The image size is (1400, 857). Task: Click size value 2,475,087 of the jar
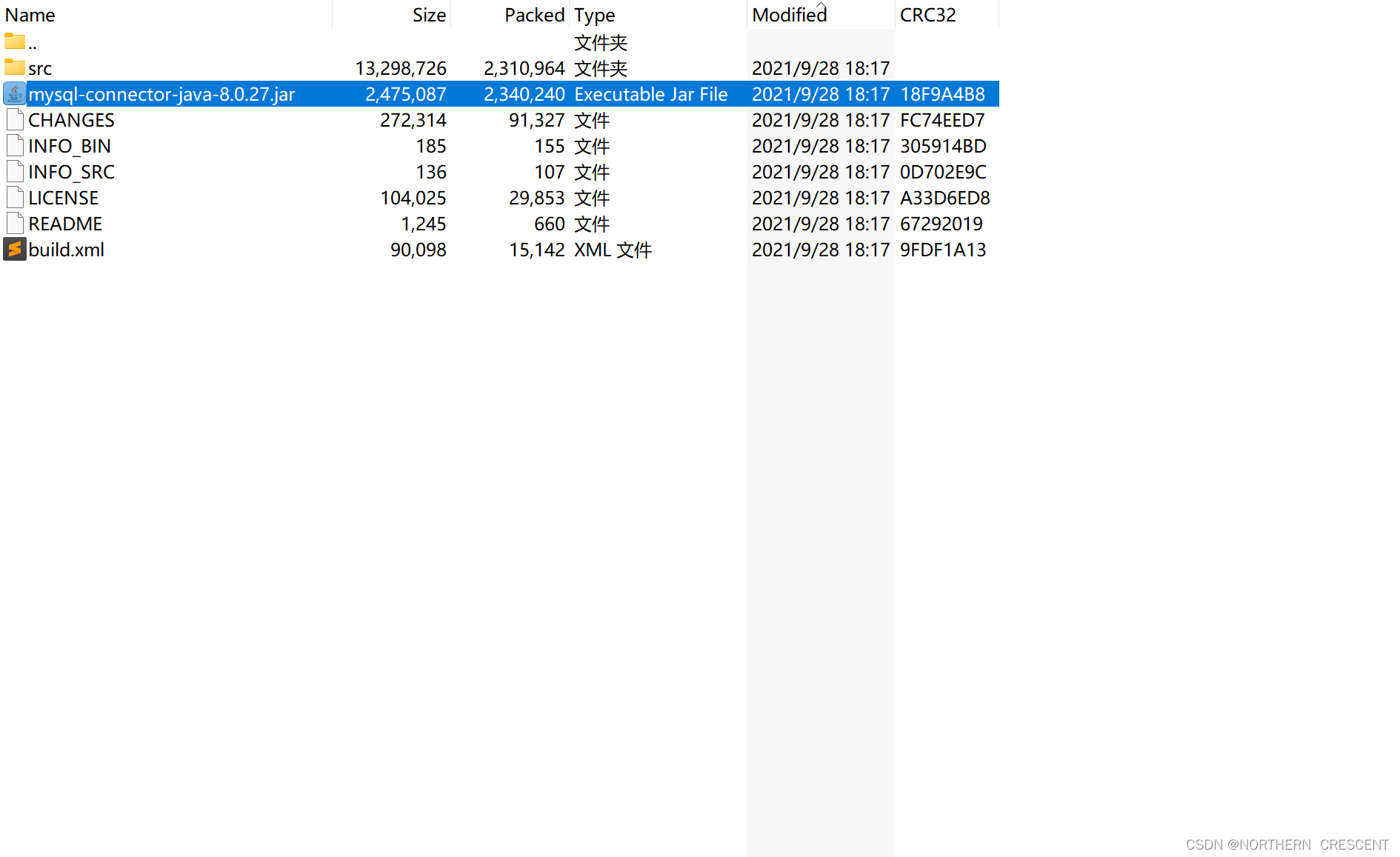[406, 94]
